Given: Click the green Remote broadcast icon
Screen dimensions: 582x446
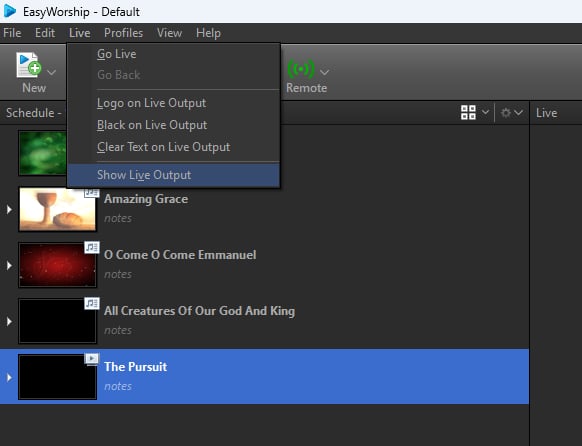Looking at the screenshot, I should (x=301, y=69).
